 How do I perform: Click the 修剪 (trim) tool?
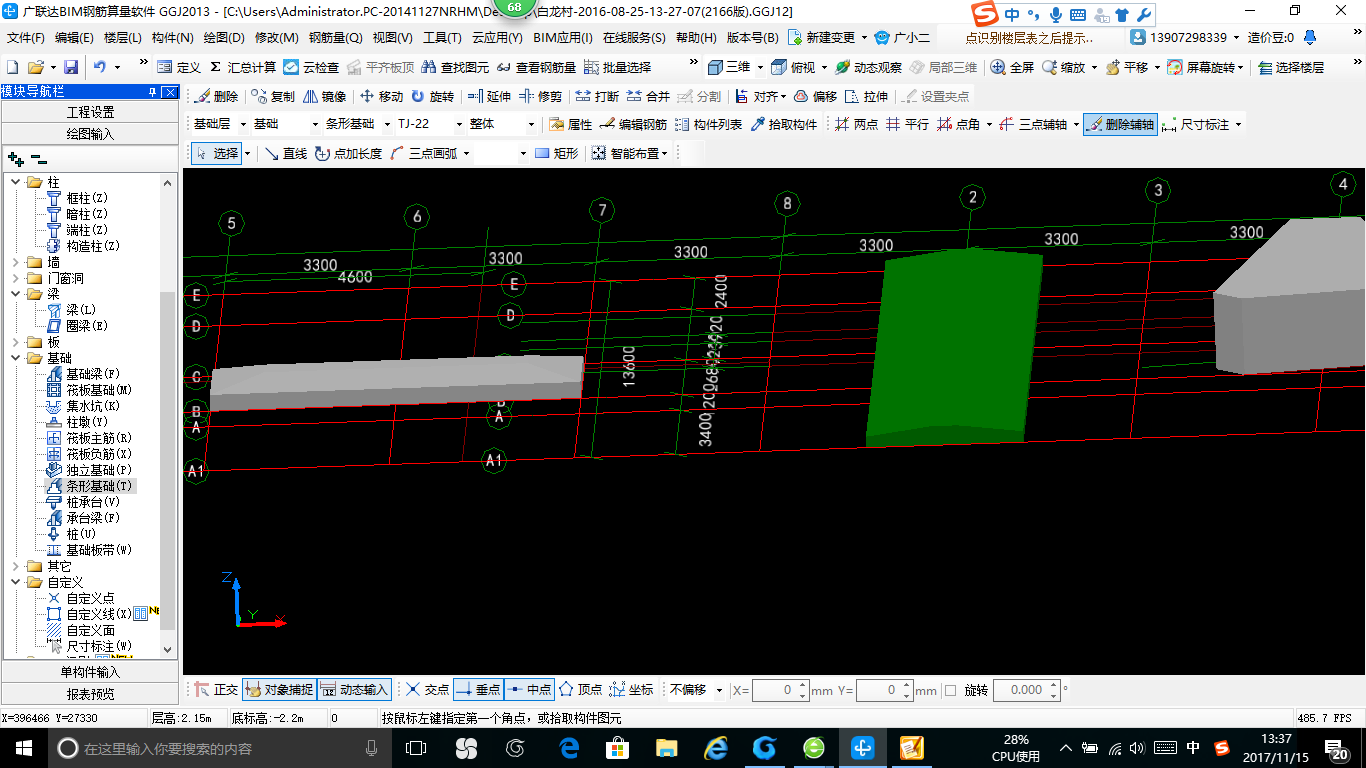pyautogui.click(x=540, y=97)
